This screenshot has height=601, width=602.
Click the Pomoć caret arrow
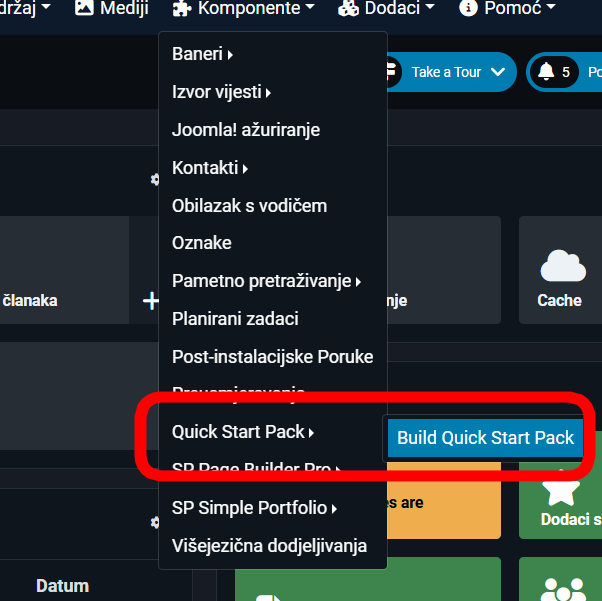551,7
